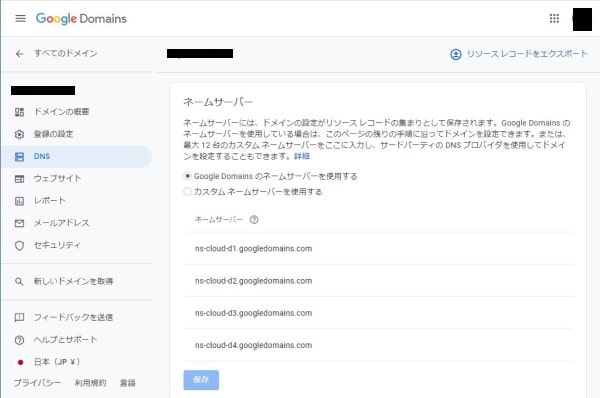Click the DNS server icon

click(x=19, y=157)
